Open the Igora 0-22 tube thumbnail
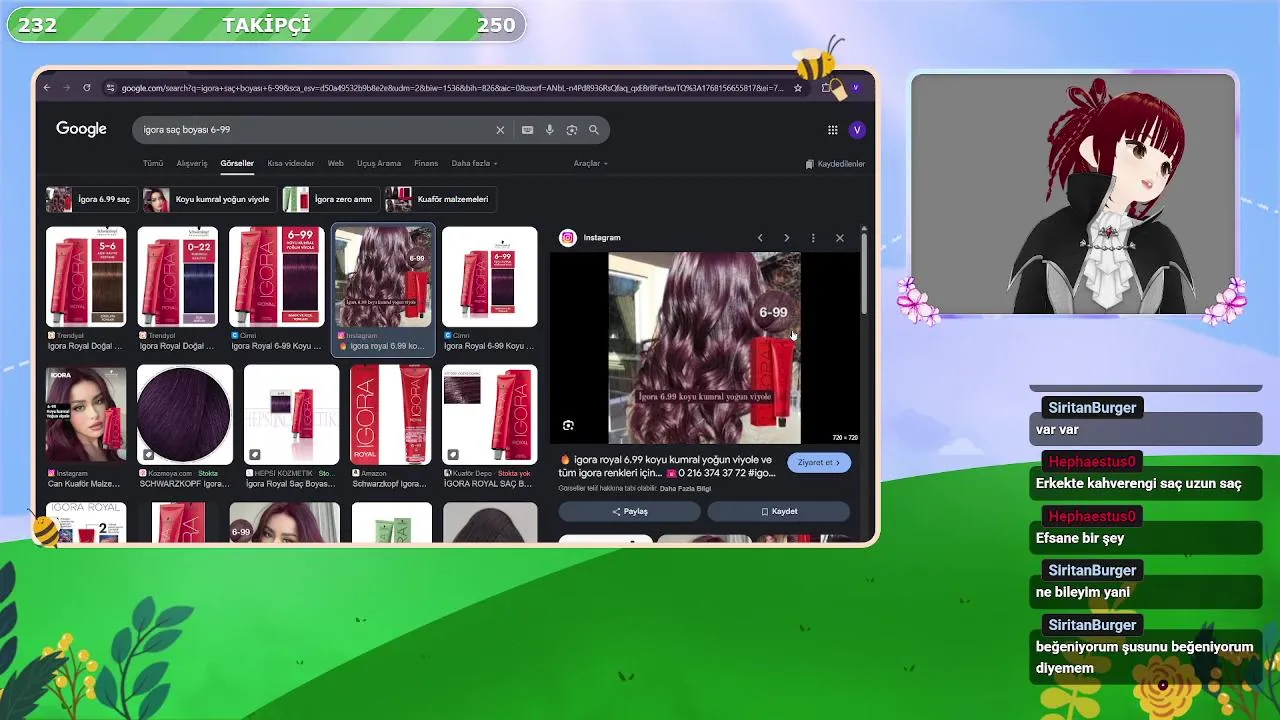 click(x=178, y=277)
